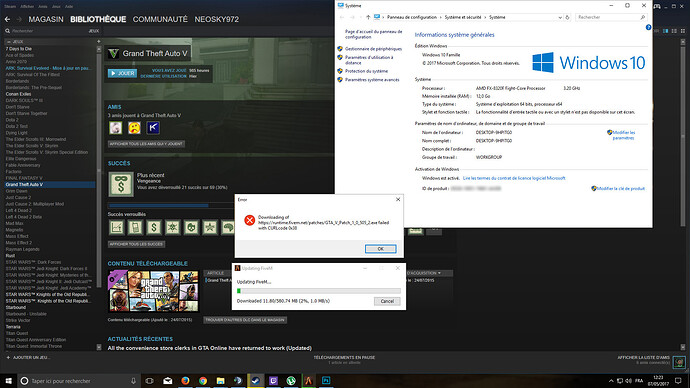Switch library to list view icon
Screen dimensions: 690x388
(674, 31)
